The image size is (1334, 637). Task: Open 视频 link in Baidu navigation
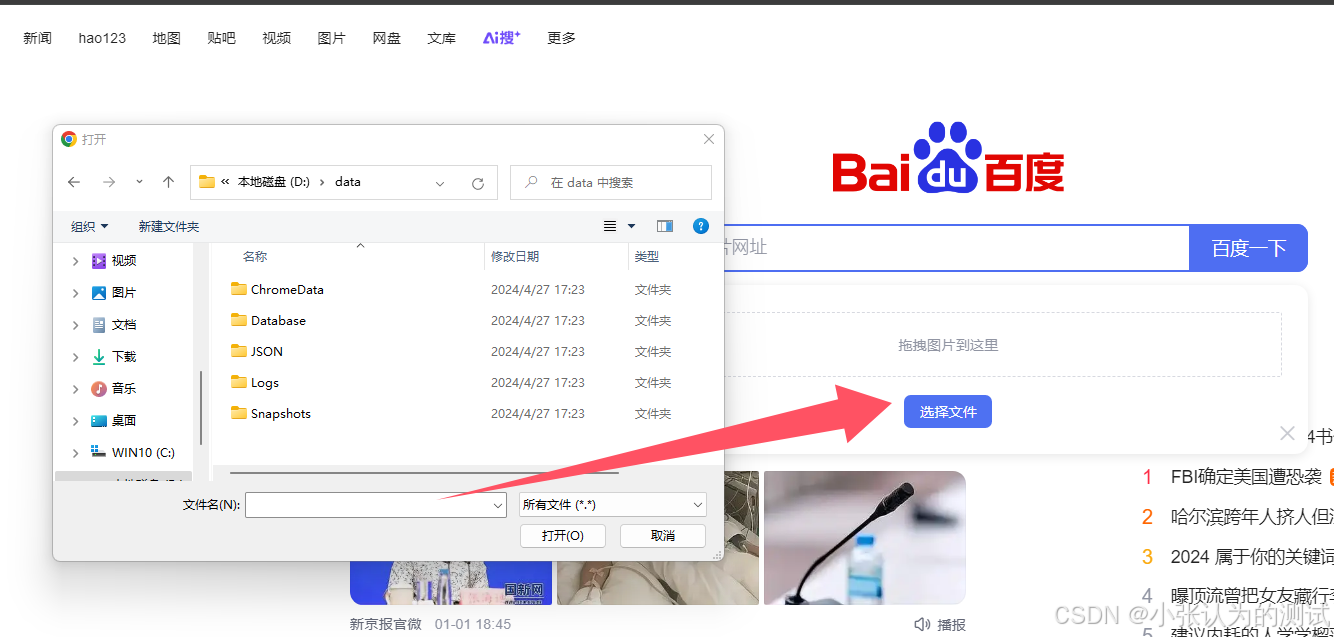[276, 38]
